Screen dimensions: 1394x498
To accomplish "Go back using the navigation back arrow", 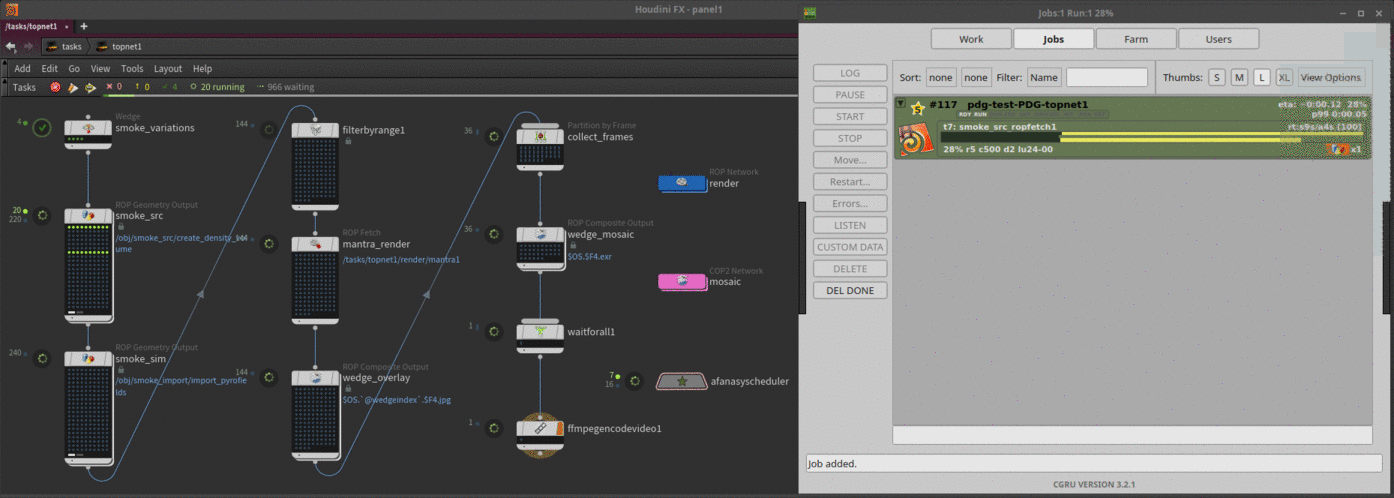I will (x=10, y=46).
